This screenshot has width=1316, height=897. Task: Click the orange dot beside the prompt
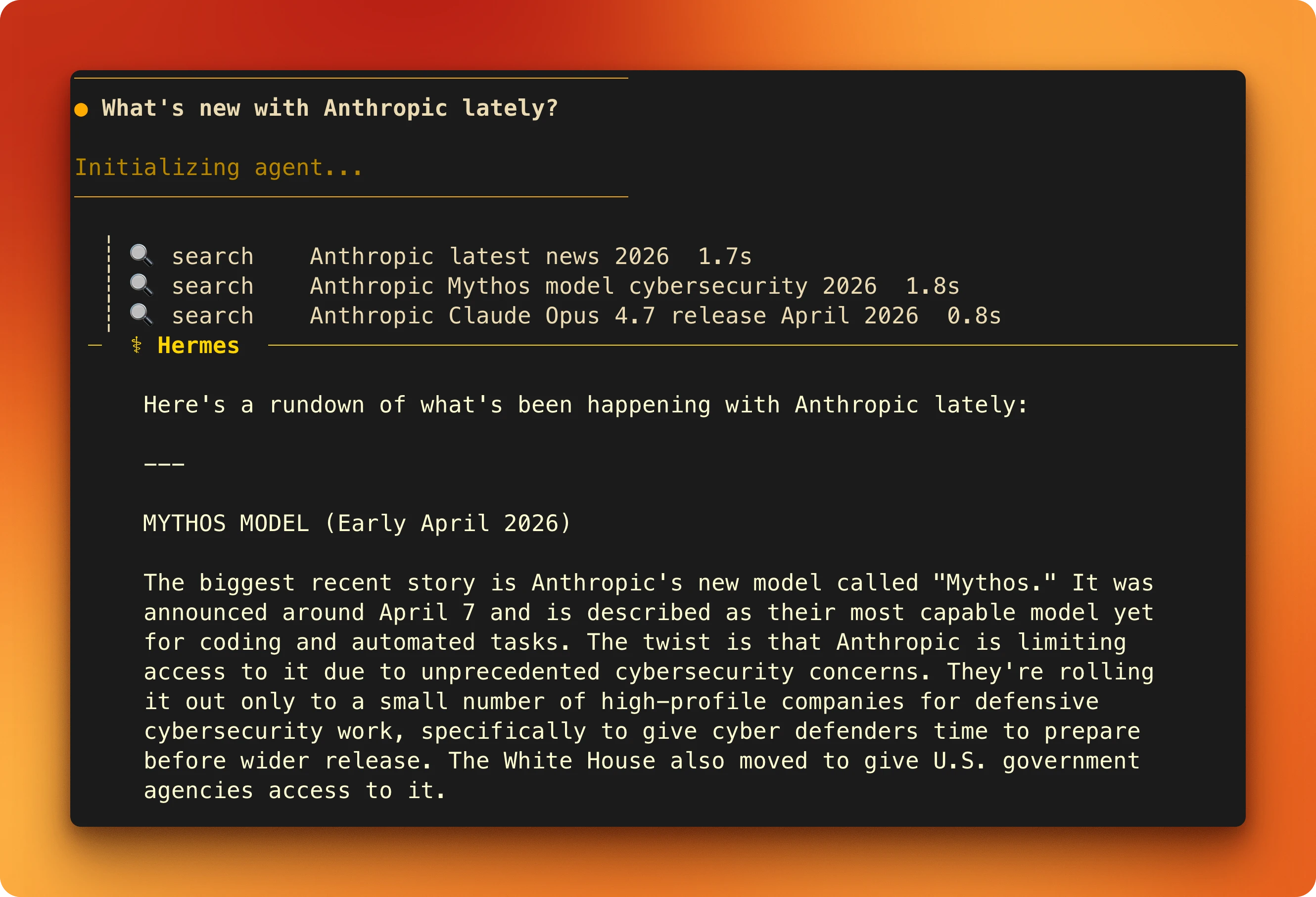81,109
